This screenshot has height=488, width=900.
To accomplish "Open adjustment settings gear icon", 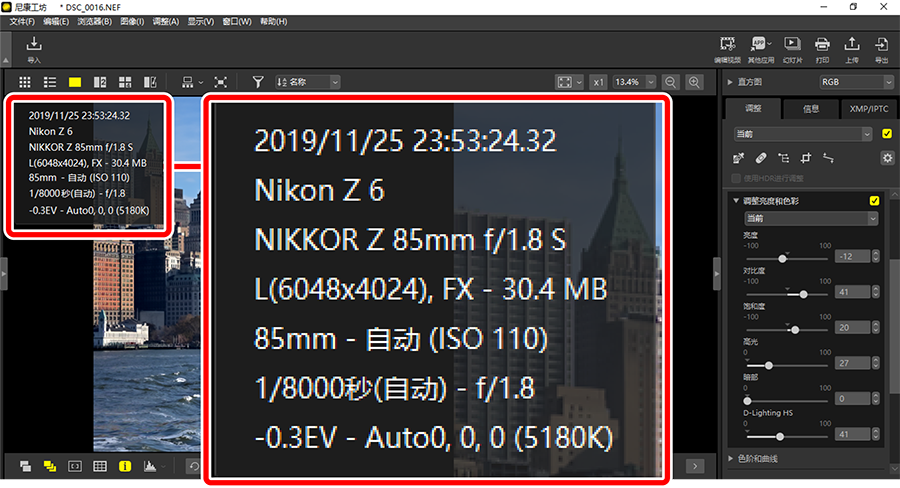I will (x=887, y=158).
